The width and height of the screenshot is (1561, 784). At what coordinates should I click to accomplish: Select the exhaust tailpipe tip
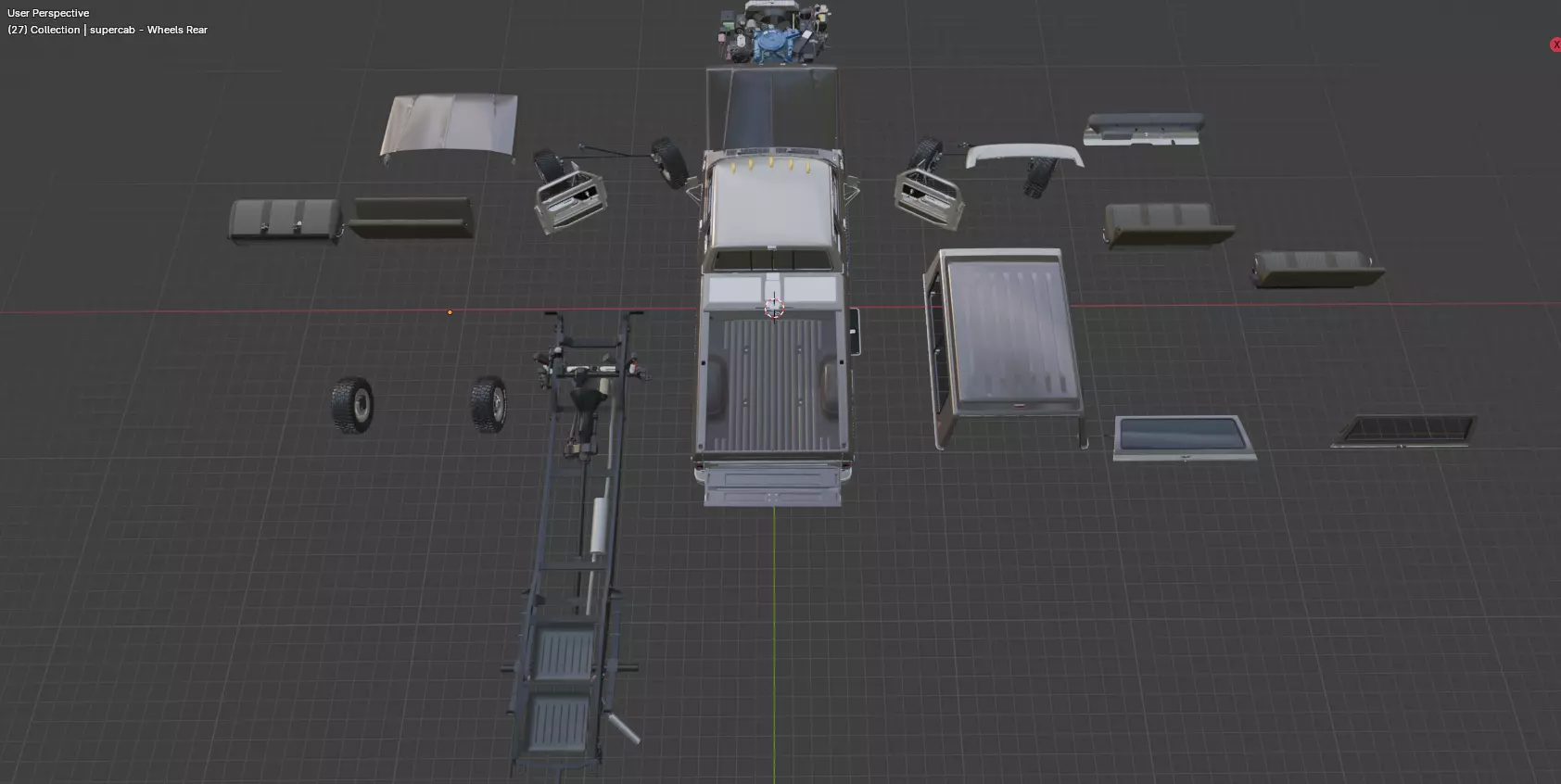pyautogui.click(x=624, y=729)
